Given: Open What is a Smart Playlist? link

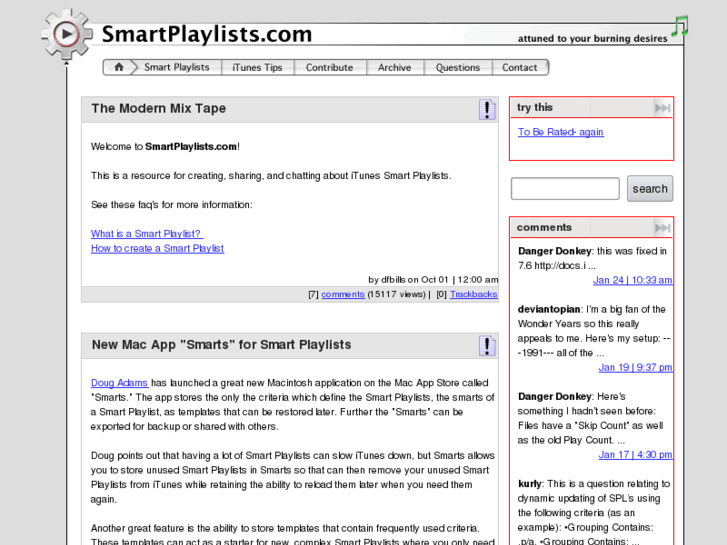Looking at the screenshot, I should tap(147, 234).
